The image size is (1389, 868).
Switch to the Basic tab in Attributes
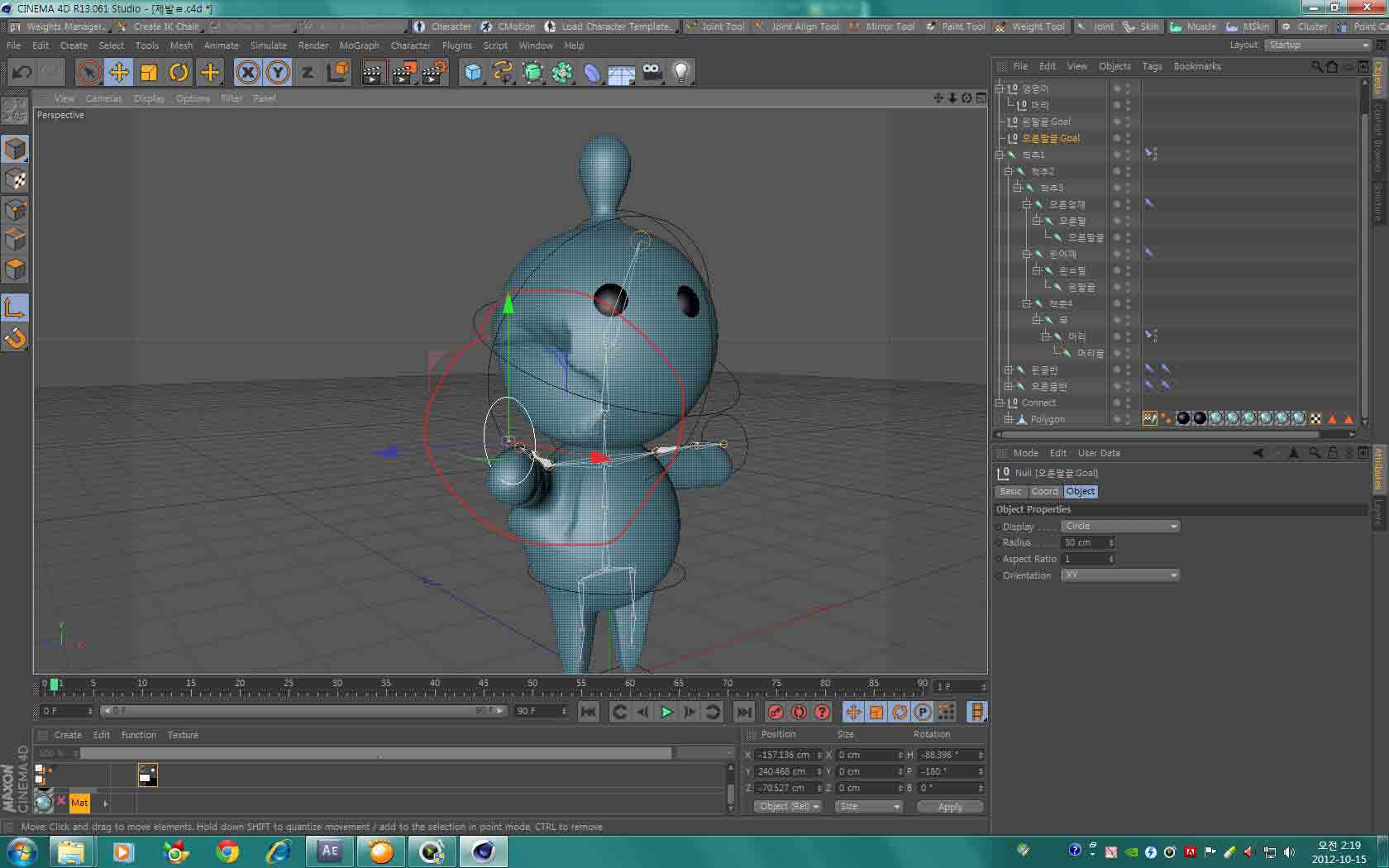click(1010, 492)
